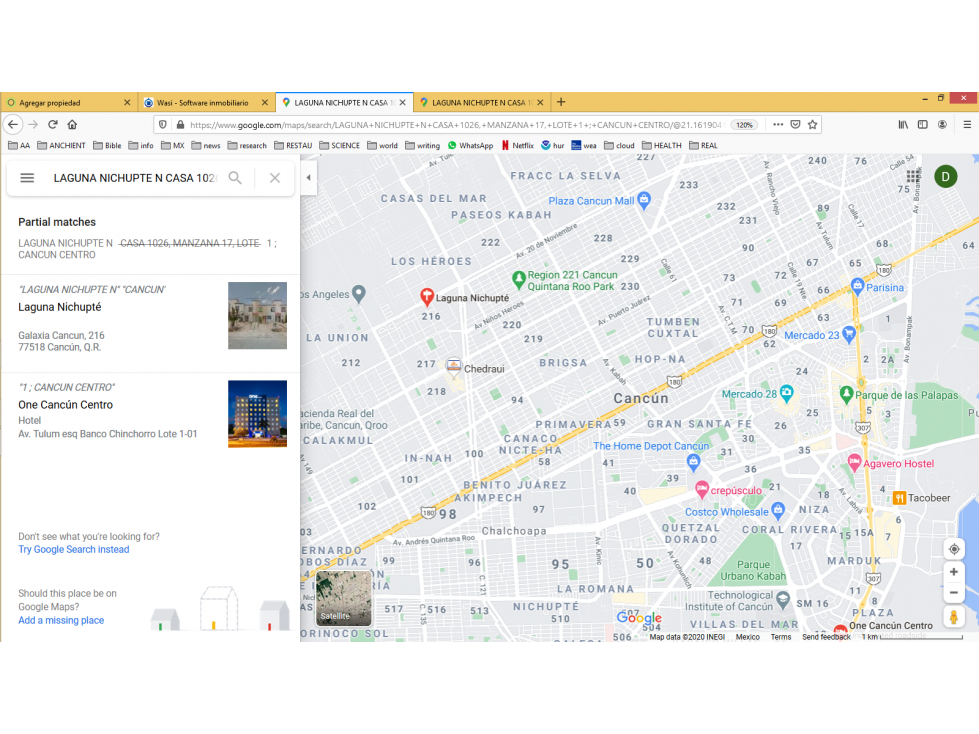This screenshot has width=979, height=734.
Task: Click the Agavero Hostel lodging pin
Action: pyautogui.click(x=855, y=462)
